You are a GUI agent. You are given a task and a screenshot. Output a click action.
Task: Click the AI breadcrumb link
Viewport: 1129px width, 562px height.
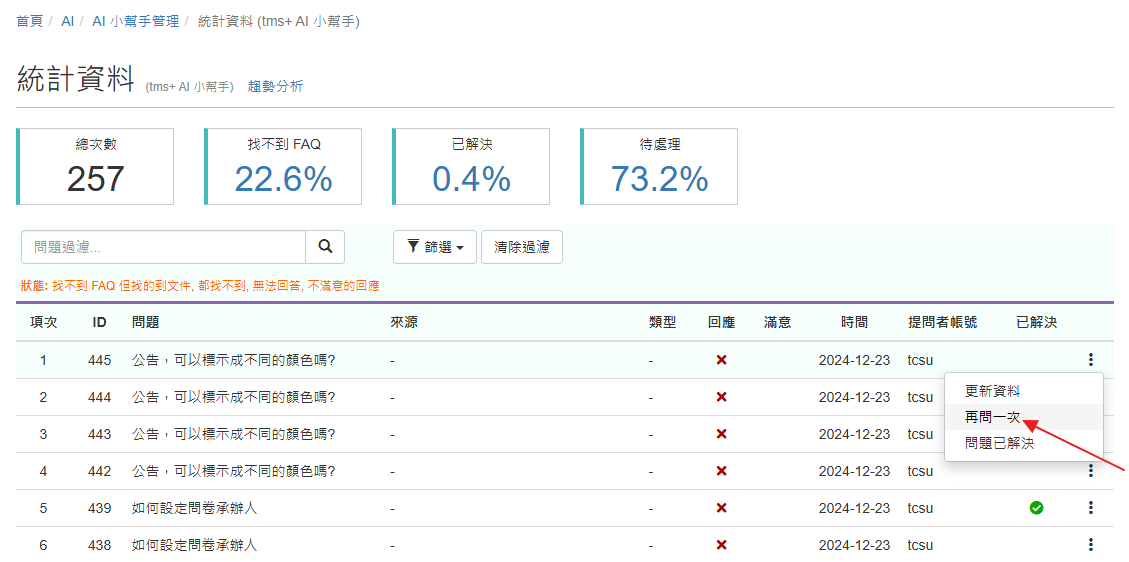[x=68, y=21]
